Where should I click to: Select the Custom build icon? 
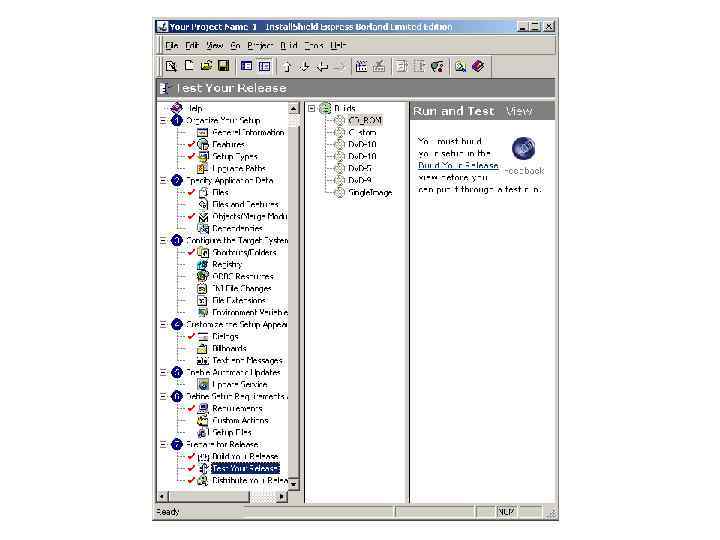point(339,132)
